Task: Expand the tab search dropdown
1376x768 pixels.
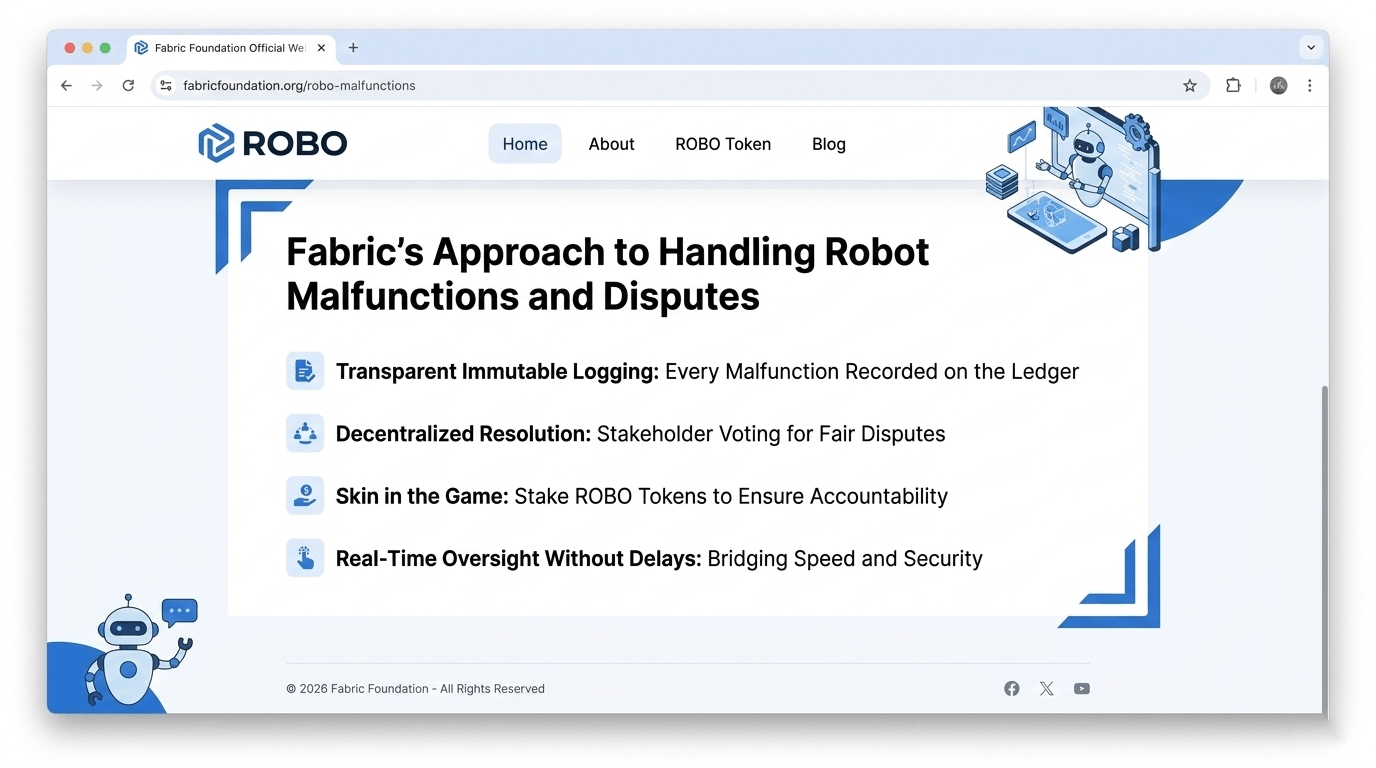Action: pyautogui.click(x=1311, y=48)
